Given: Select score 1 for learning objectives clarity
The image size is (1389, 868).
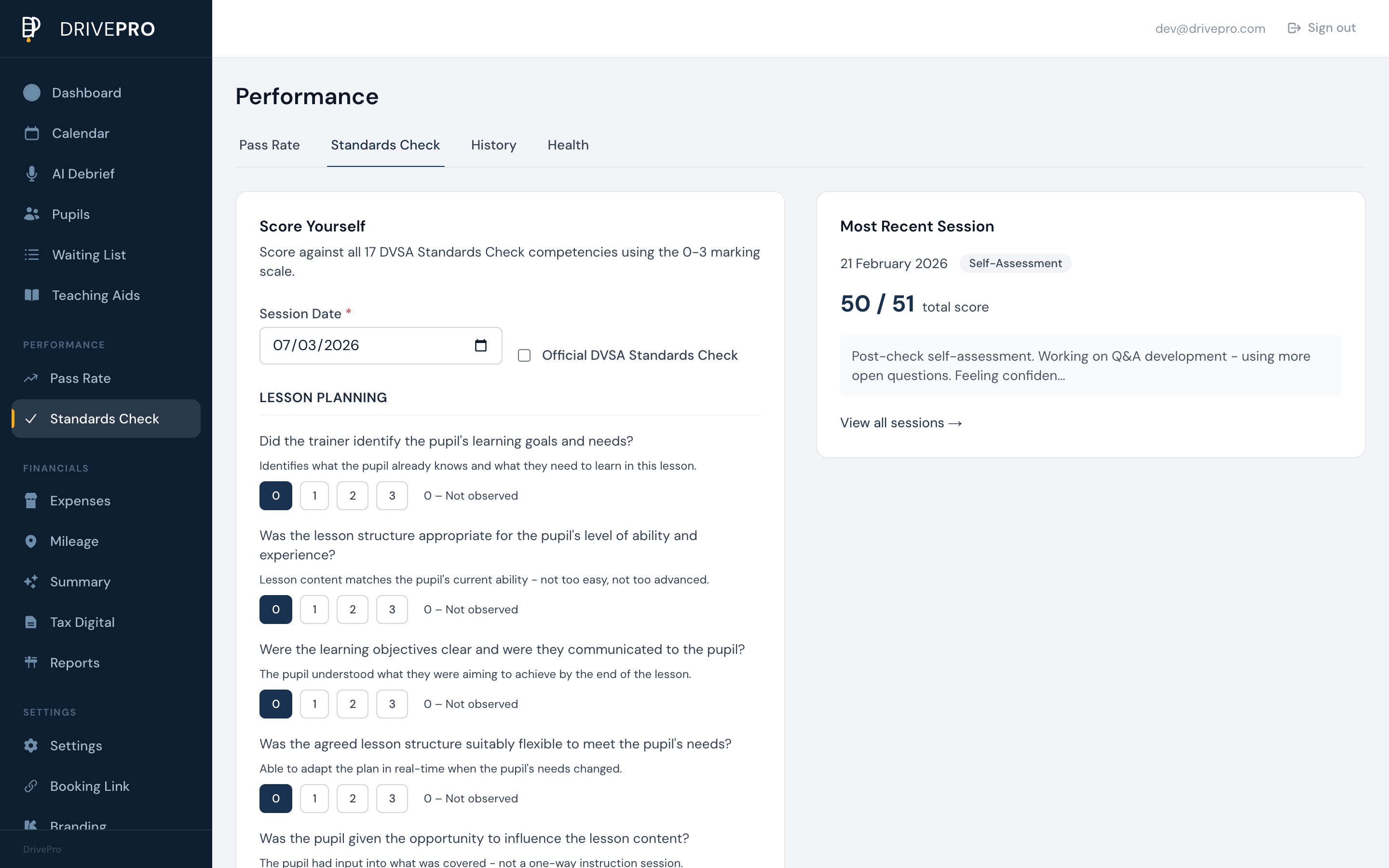Looking at the screenshot, I should 314,703.
